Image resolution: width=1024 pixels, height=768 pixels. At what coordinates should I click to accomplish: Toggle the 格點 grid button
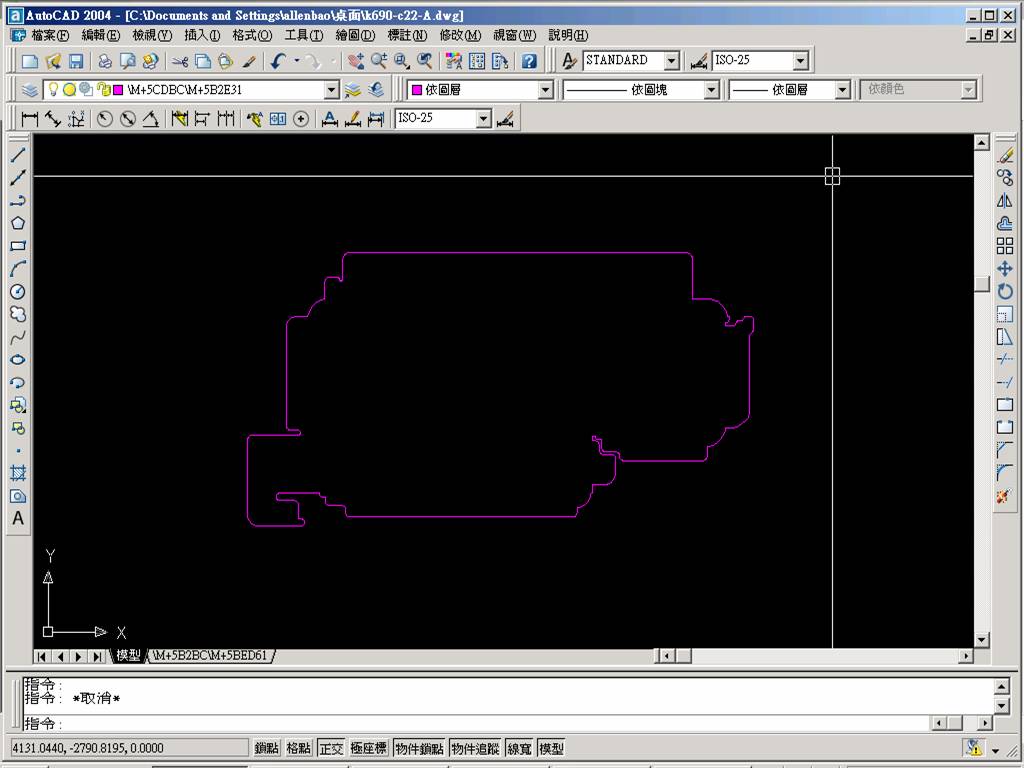pyautogui.click(x=298, y=748)
